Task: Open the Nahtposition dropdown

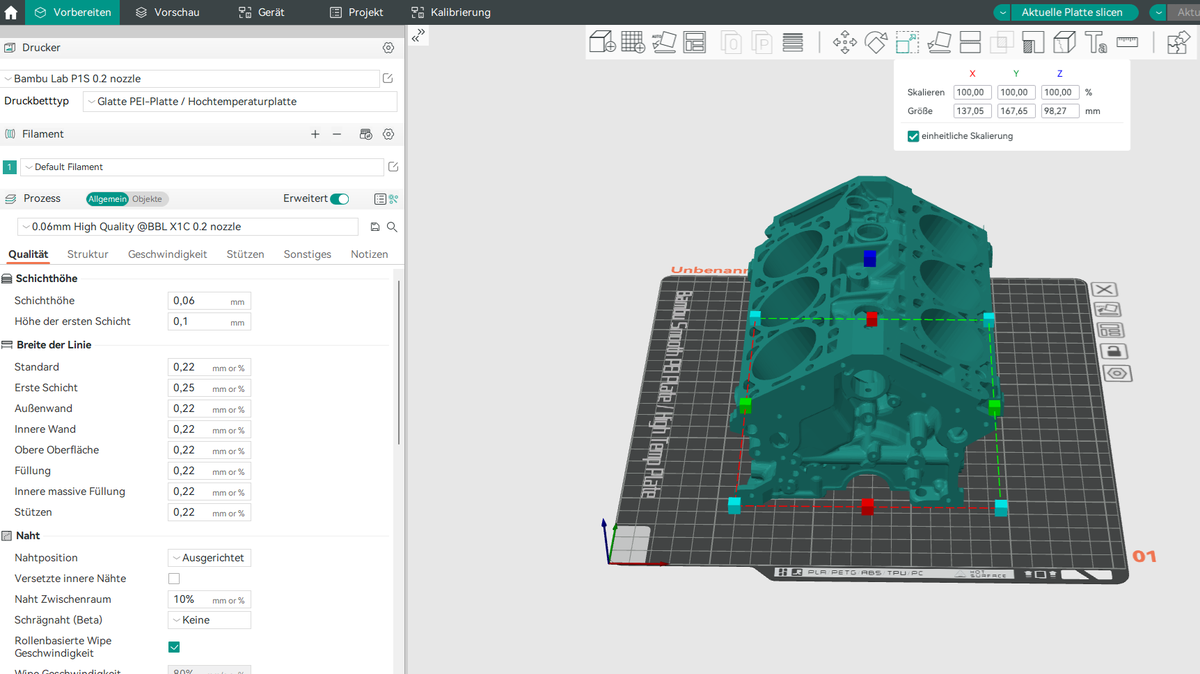Action: point(209,558)
